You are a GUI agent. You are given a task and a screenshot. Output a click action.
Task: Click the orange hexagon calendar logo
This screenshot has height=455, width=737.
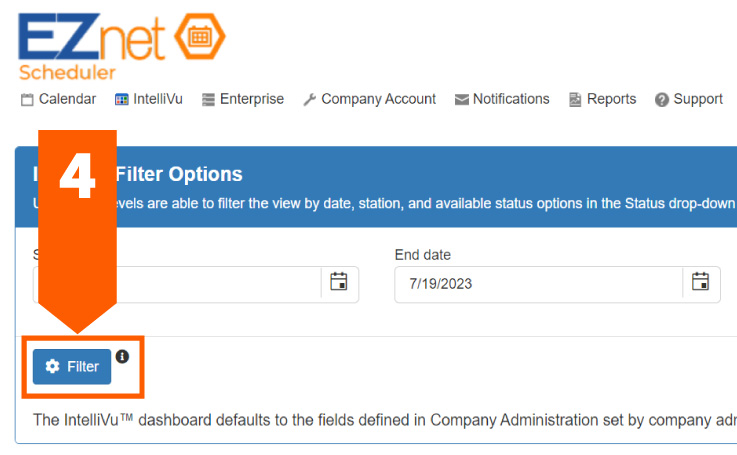click(x=200, y=36)
